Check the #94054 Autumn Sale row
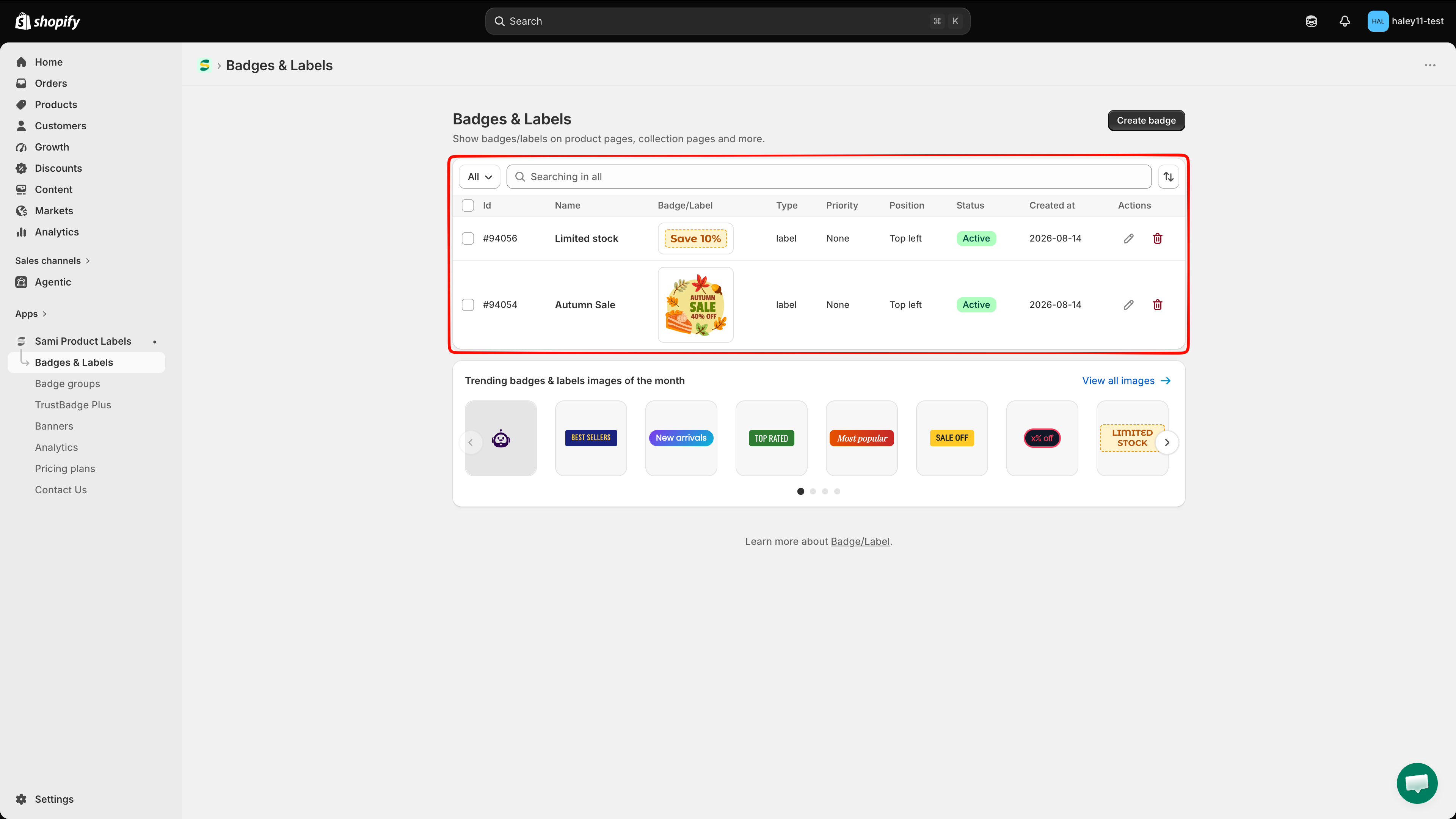1456x819 pixels. tap(468, 304)
